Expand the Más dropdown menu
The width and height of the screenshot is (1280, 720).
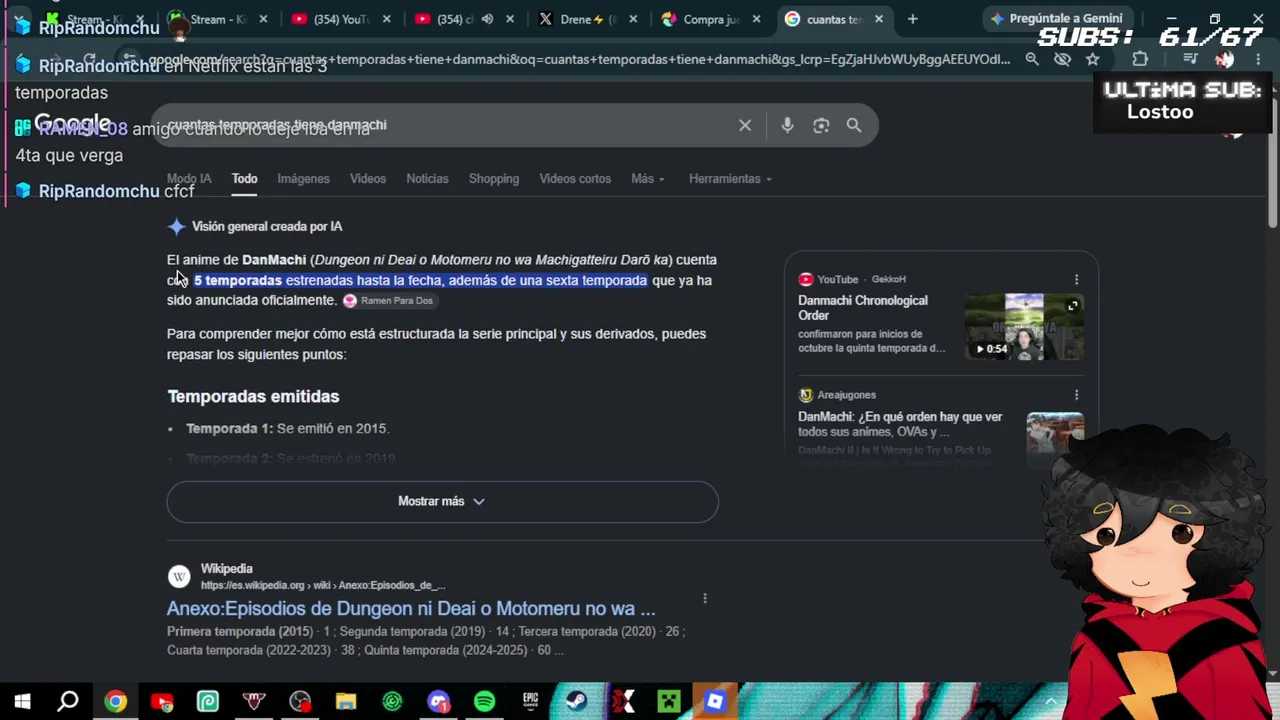coord(647,178)
